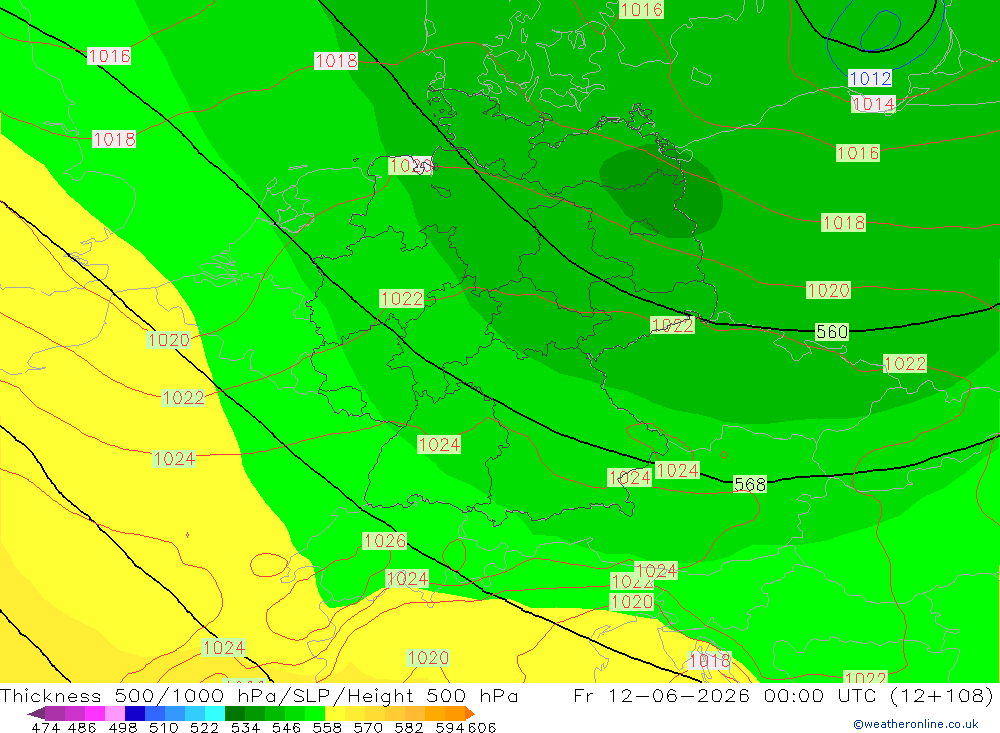This screenshot has width=1000, height=733.
Task: Select the 568 height contour label
Action: point(750,484)
